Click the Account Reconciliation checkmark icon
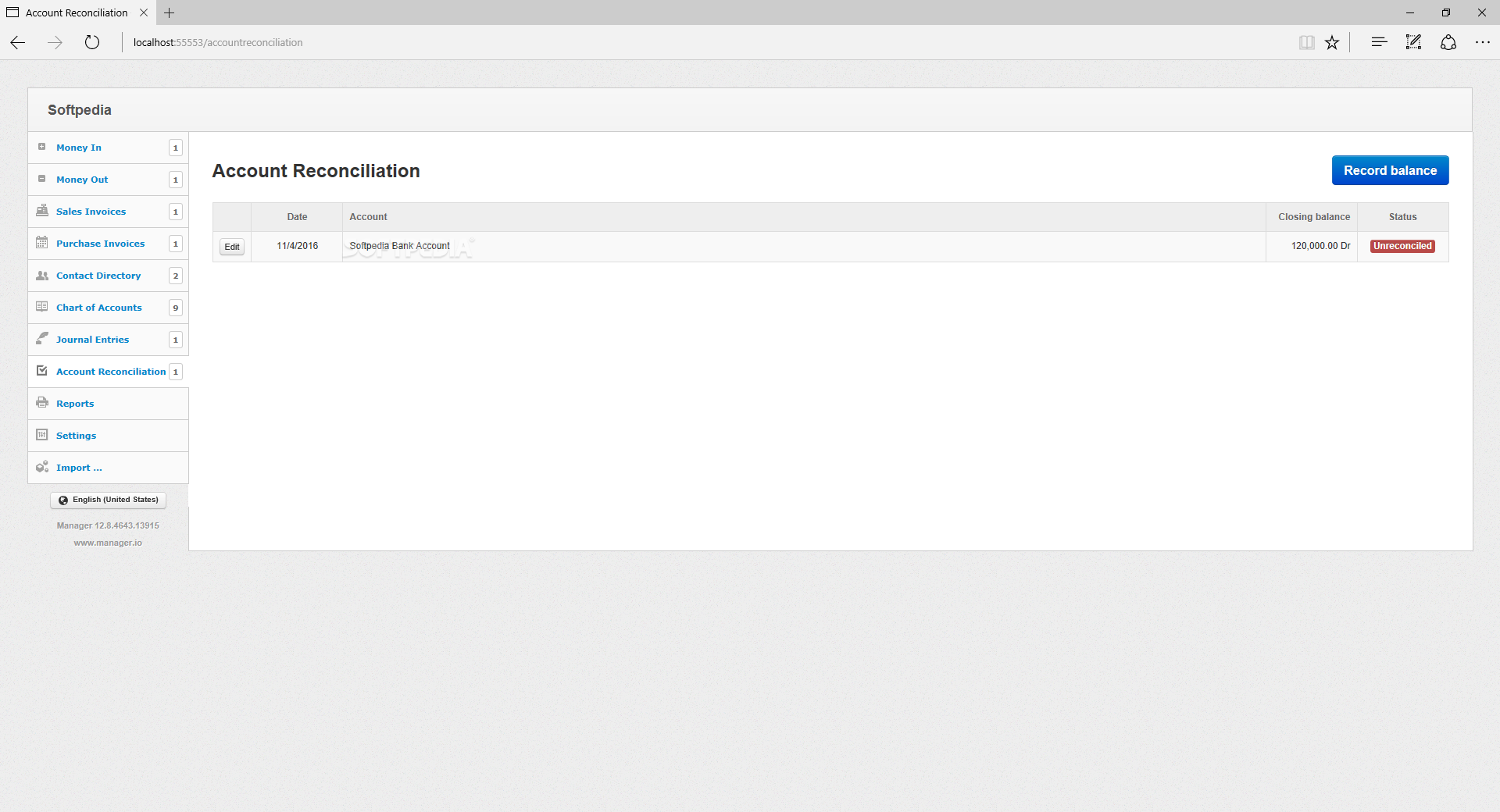Image resolution: width=1500 pixels, height=812 pixels. point(42,371)
